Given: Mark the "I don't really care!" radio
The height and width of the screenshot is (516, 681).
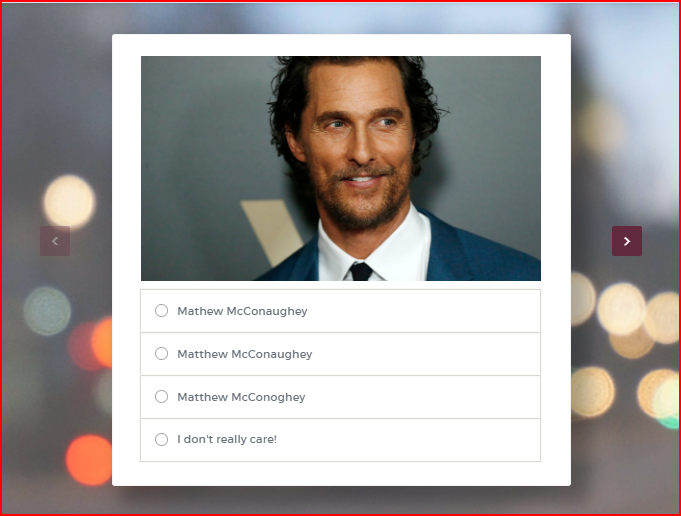Looking at the screenshot, I should click(x=161, y=440).
